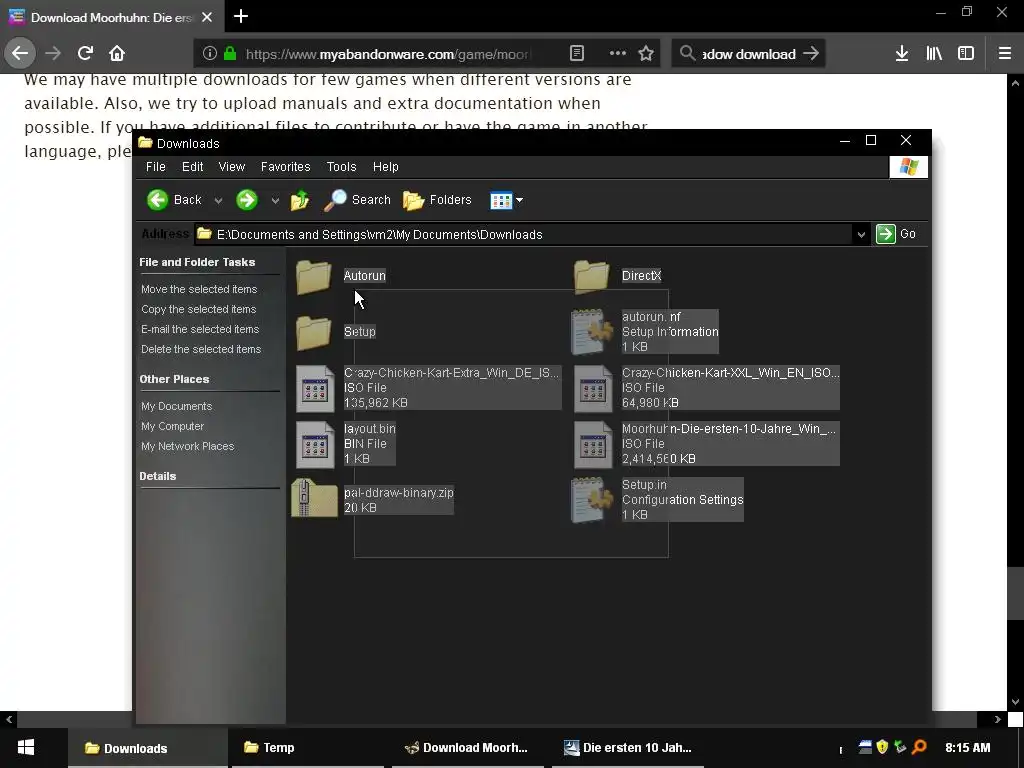
Task: Click the green Forward arrow in Explorer
Action: (247, 200)
